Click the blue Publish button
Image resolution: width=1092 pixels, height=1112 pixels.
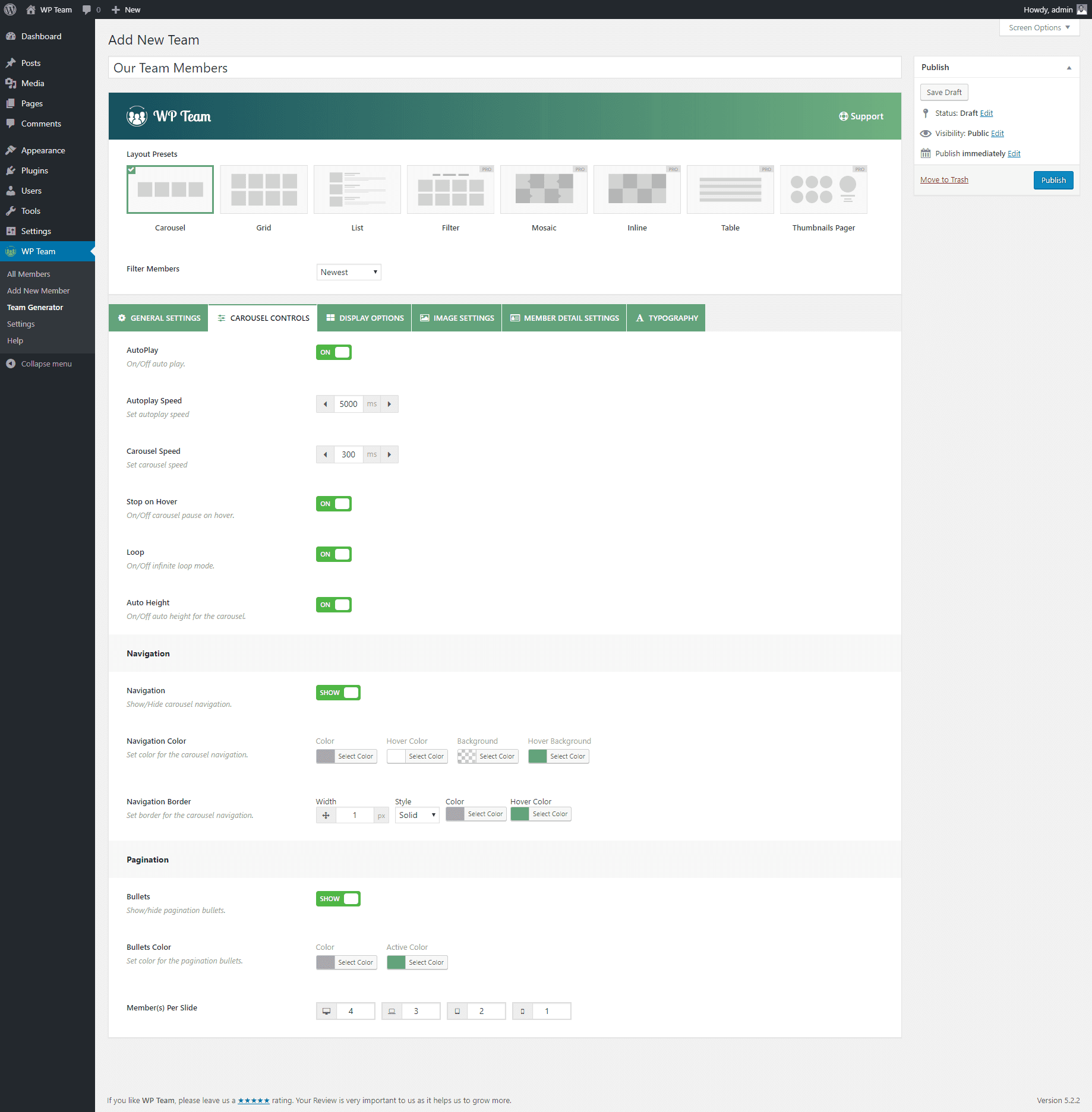tap(1053, 180)
